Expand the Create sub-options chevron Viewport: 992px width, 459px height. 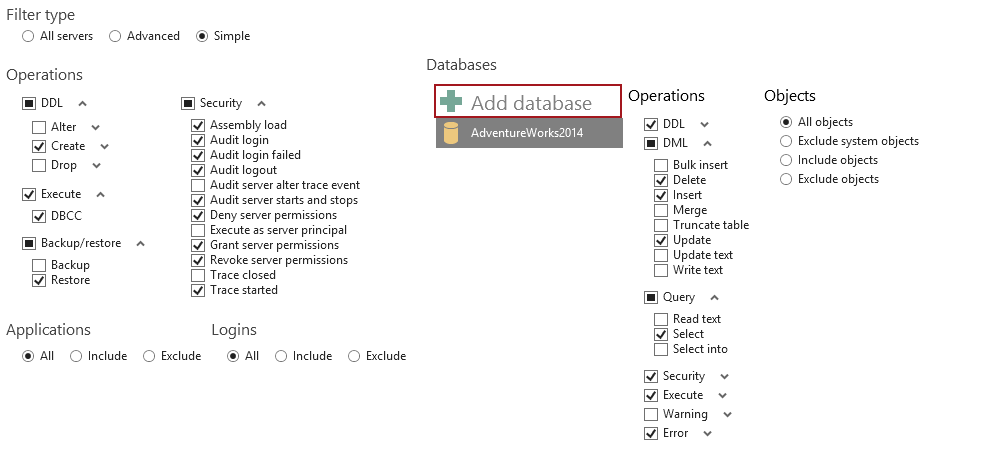pyautogui.click(x=104, y=146)
